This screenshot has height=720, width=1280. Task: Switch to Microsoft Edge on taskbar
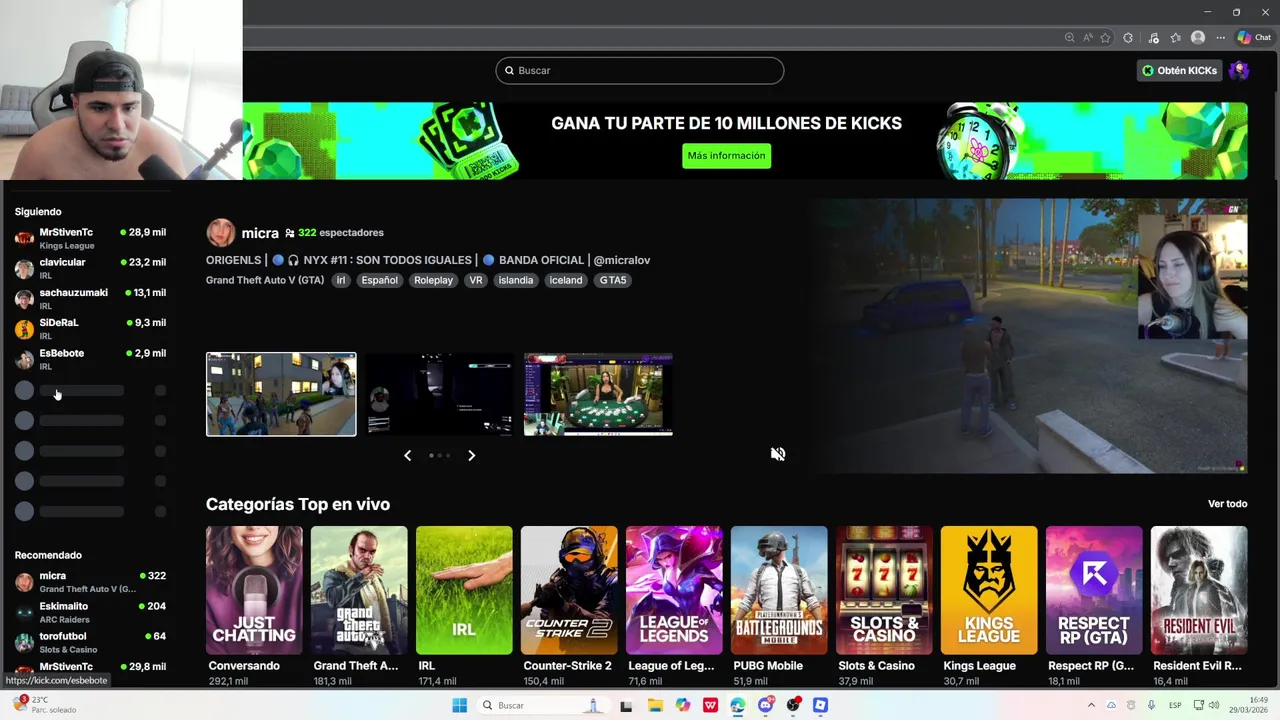[x=738, y=705]
